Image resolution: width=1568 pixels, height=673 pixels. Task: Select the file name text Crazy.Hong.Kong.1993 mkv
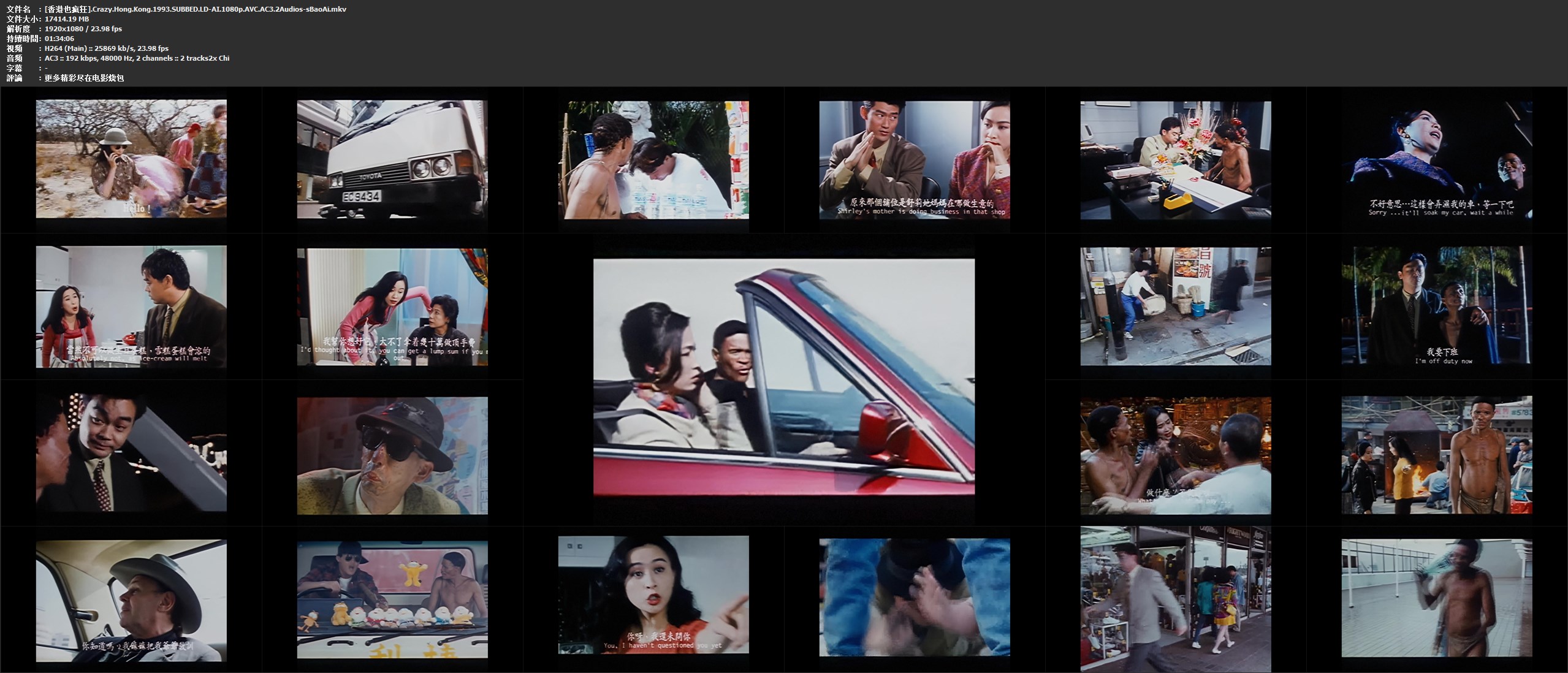[196, 9]
